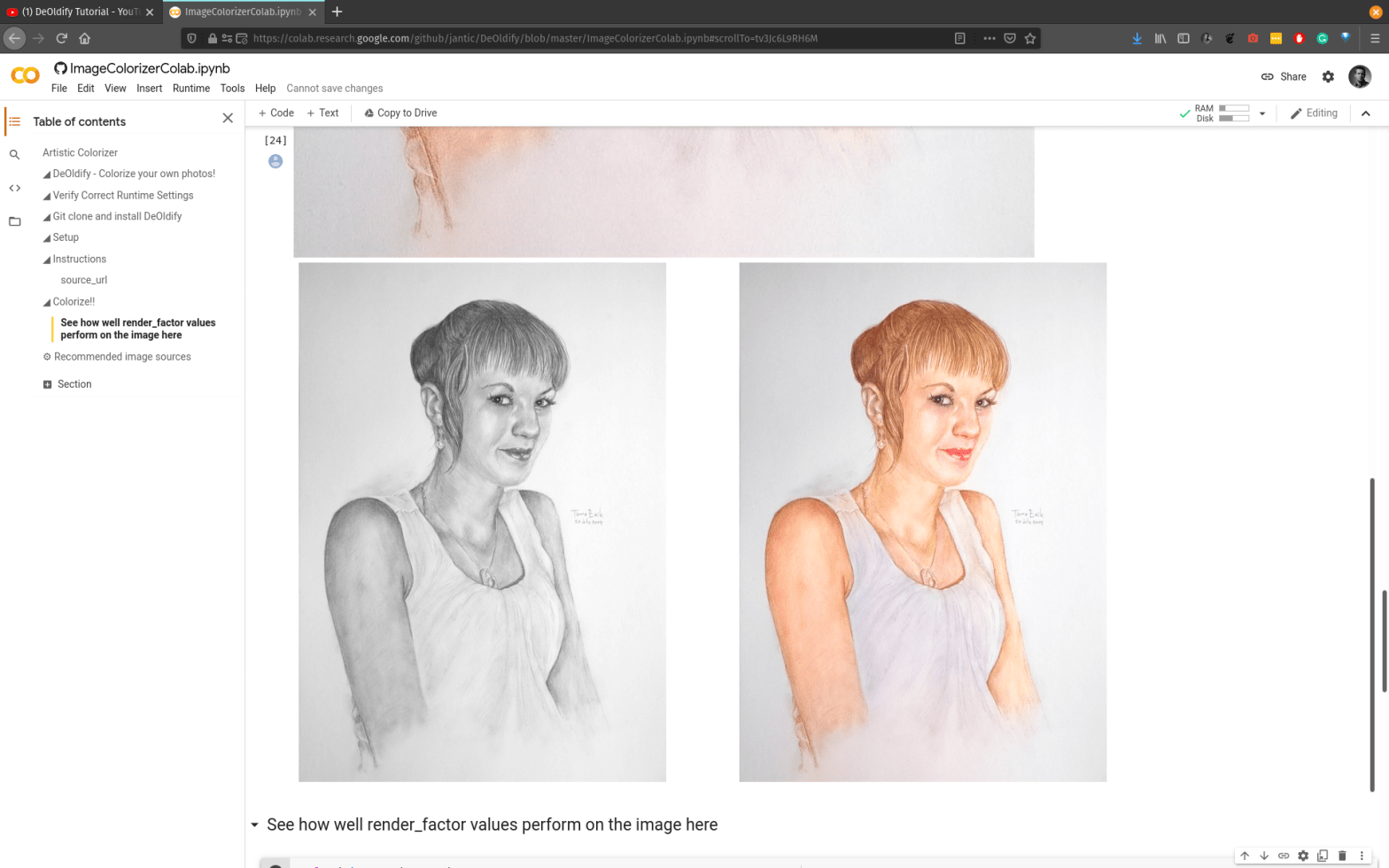The image size is (1389, 868).
Task: Click Copy to Drive button
Action: tap(400, 113)
